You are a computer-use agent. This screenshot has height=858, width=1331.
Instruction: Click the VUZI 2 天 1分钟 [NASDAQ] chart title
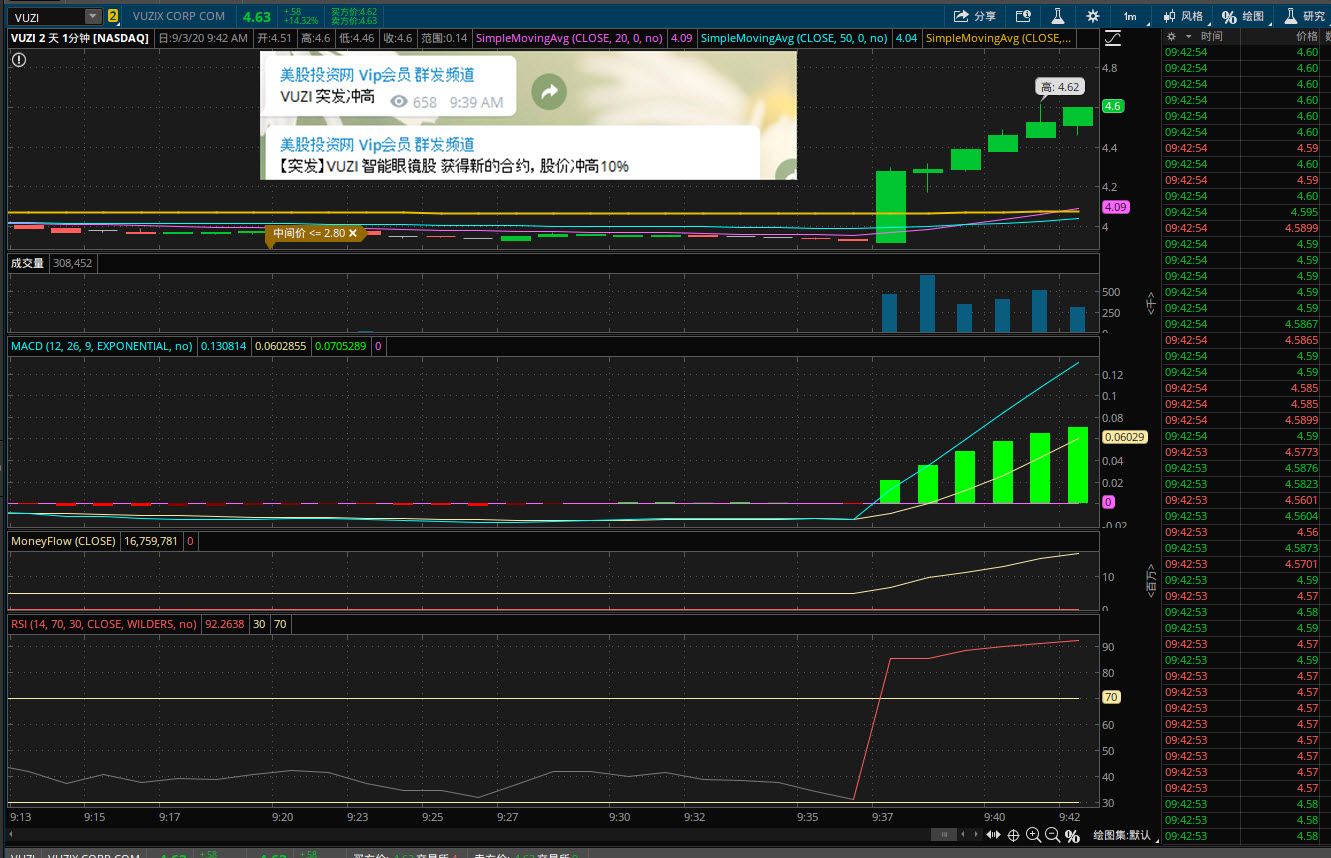point(79,38)
